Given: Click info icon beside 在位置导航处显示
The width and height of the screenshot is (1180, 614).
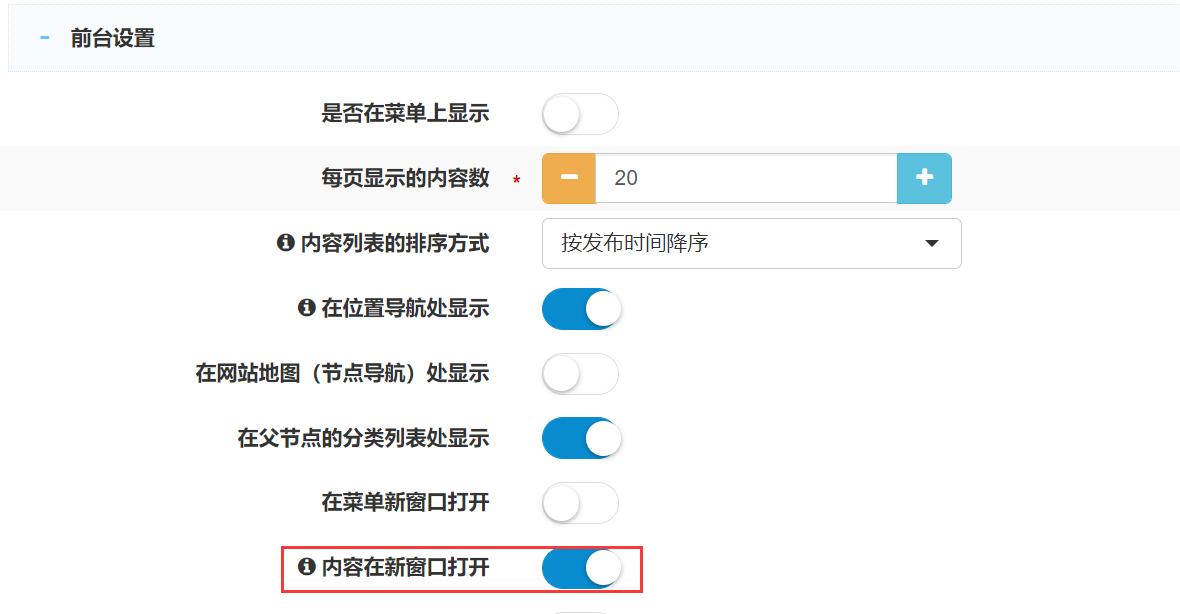Looking at the screenshot, I should click(307, 308).
